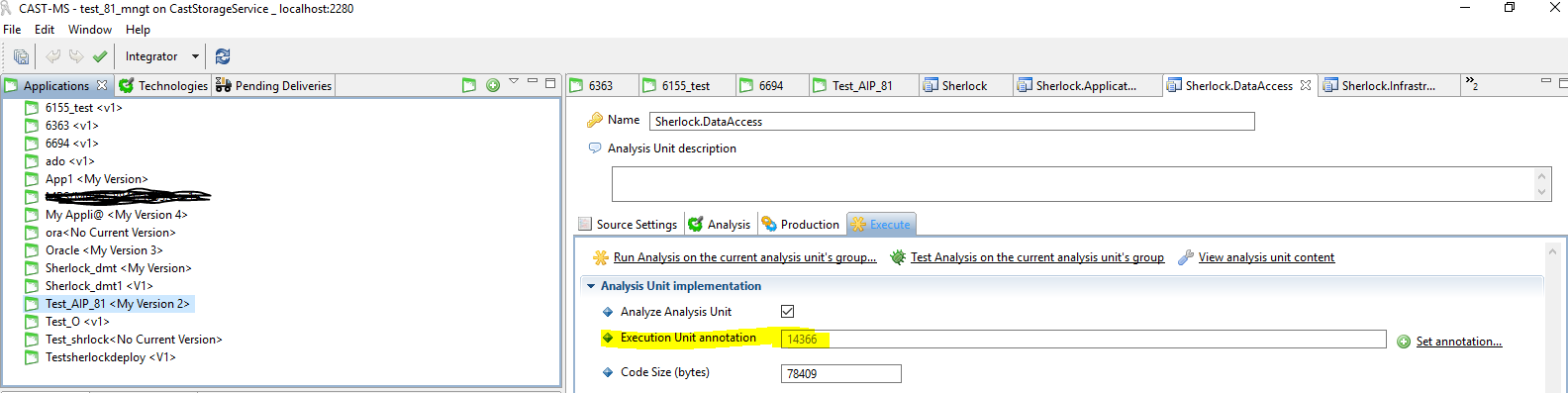Close the Applications tab
The image size is (1568, 393).
pos(102,86)
